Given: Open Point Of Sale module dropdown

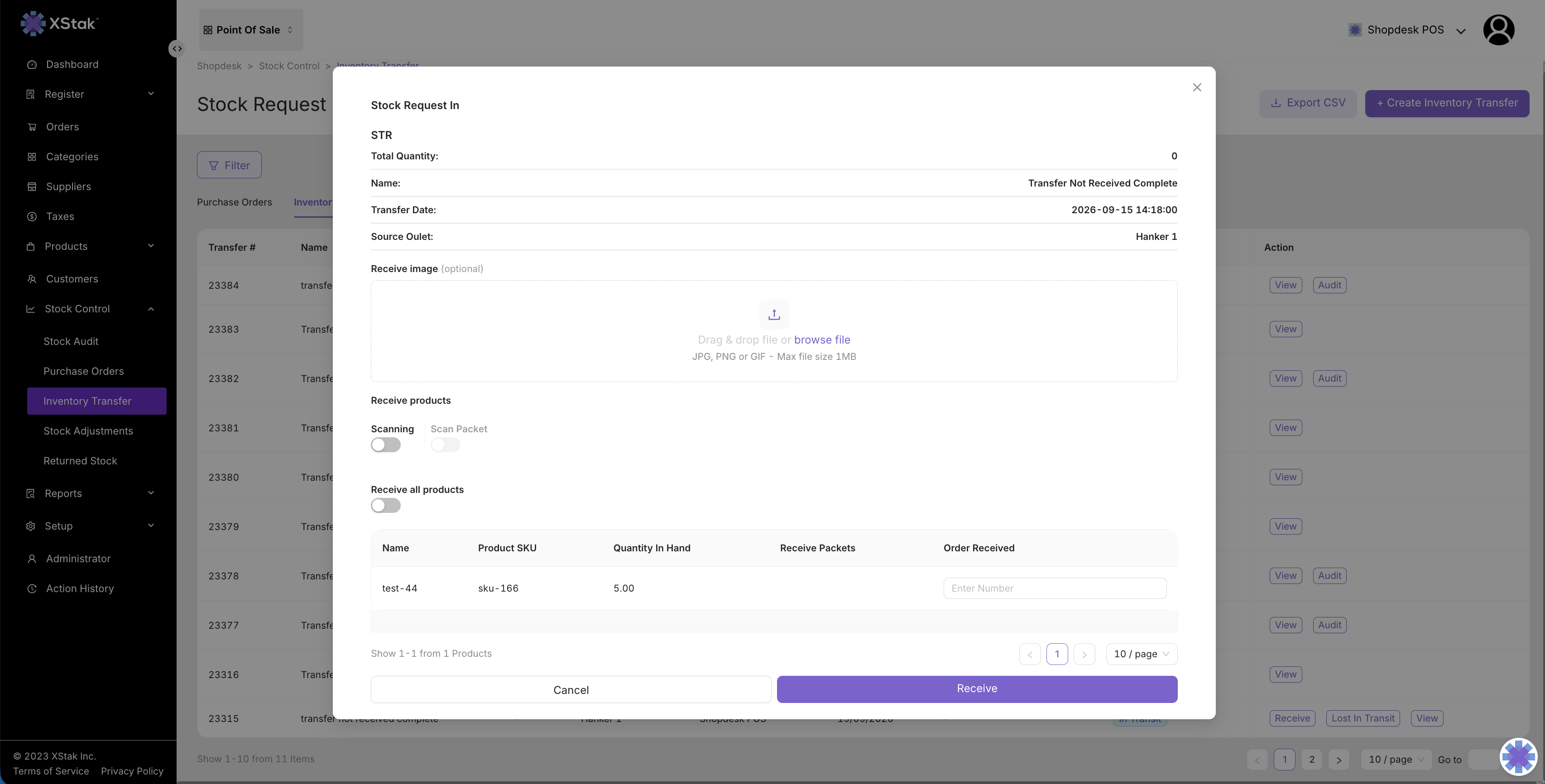Looking at the screenshot, I should click(x=251, y=29).
